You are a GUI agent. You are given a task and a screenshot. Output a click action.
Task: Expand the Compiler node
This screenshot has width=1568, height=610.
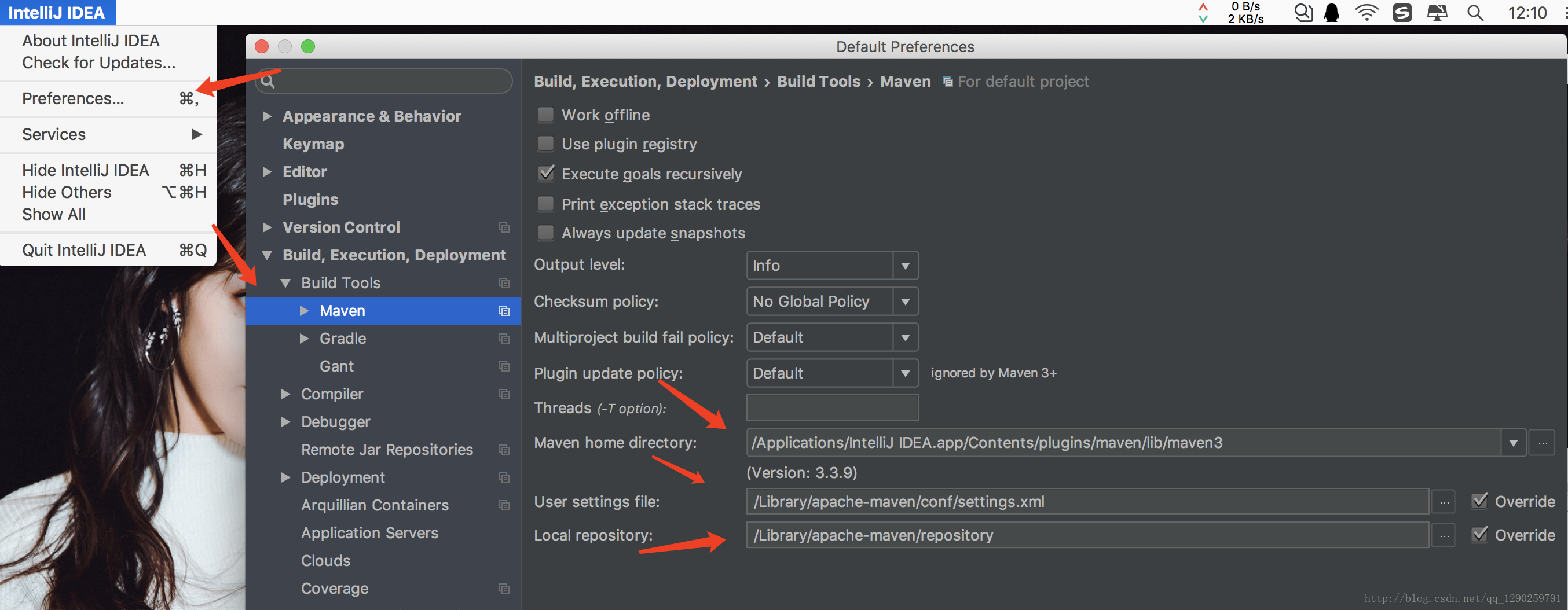285,394
